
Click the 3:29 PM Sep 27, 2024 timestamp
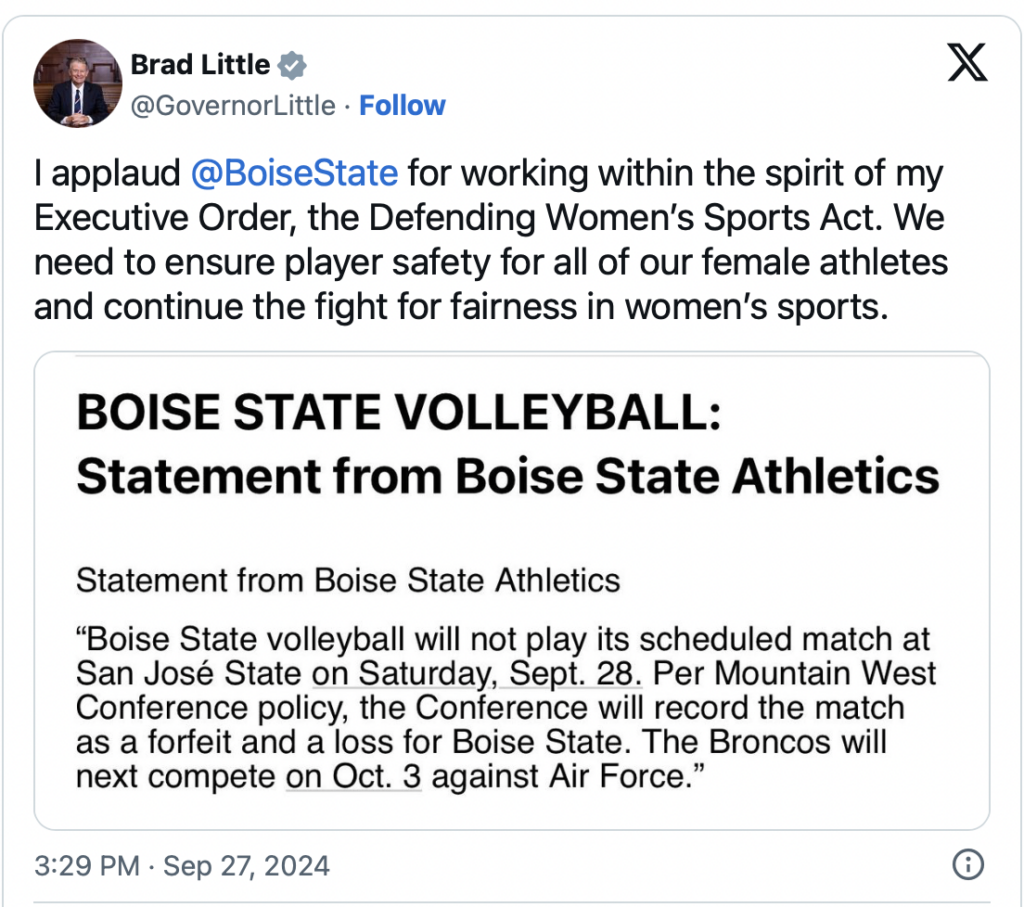(x=182, y=865)
